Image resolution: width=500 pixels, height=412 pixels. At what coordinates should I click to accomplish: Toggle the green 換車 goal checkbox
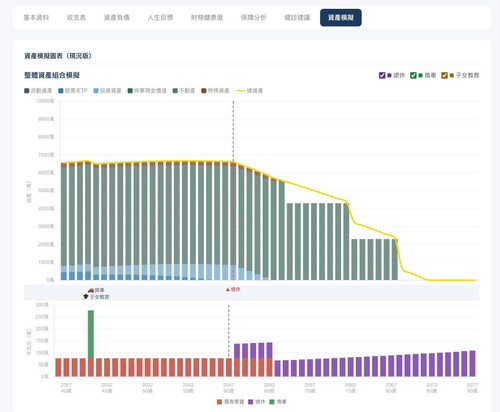(x=413, y=75)
